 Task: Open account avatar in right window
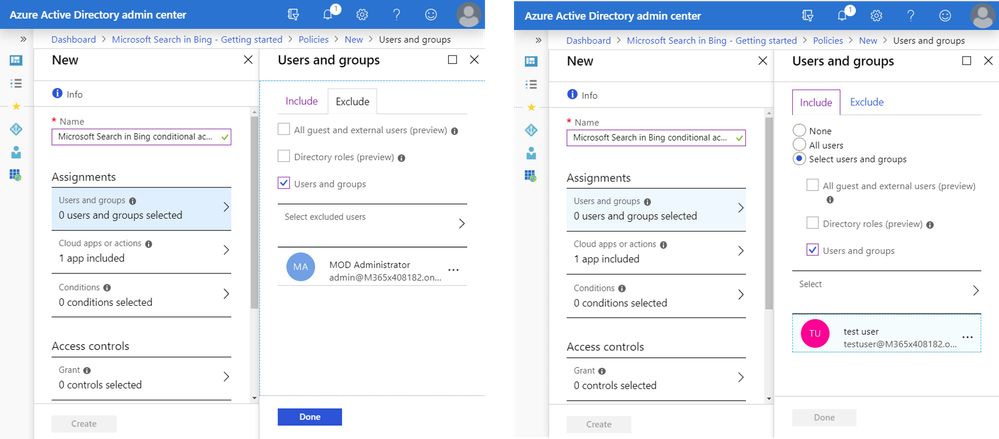click(984, 15)
